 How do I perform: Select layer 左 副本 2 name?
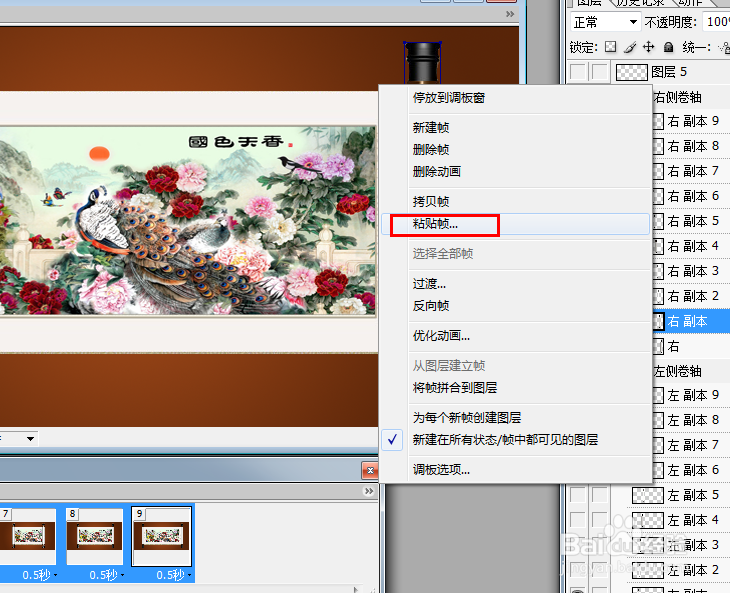point(693,570)
